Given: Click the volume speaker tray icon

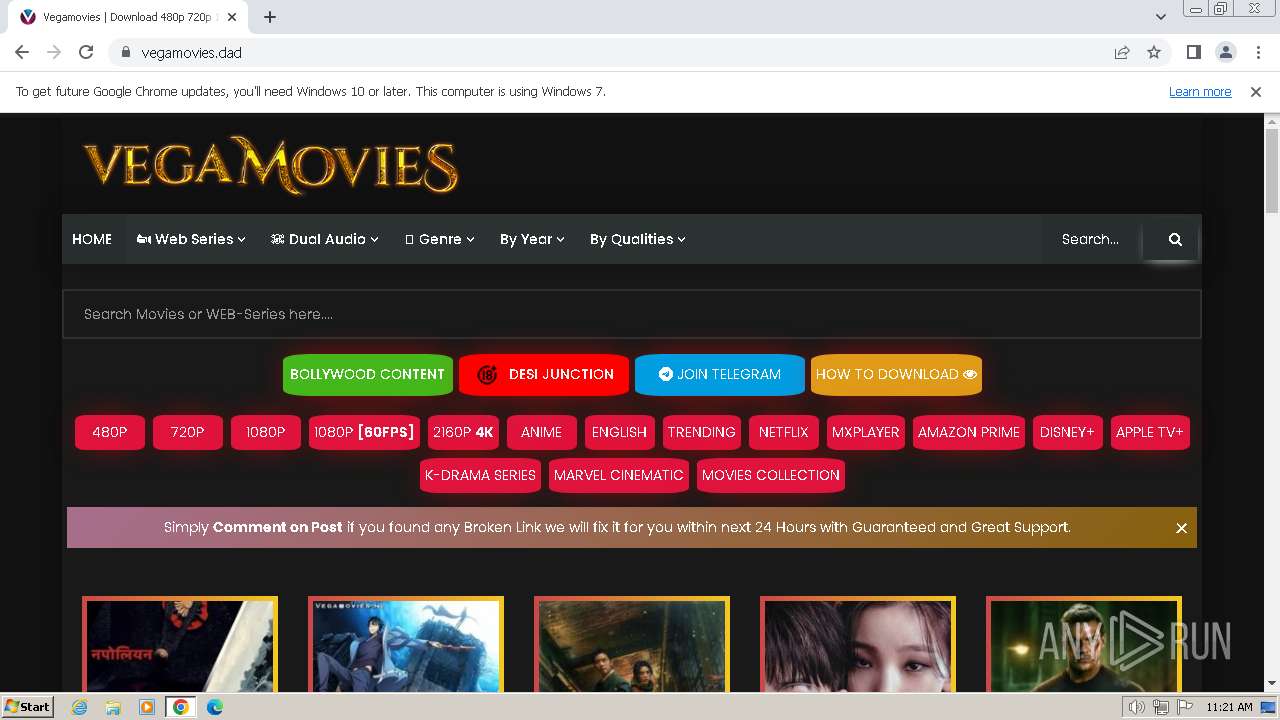Looking at the screenshot, I should [1137, 707].
